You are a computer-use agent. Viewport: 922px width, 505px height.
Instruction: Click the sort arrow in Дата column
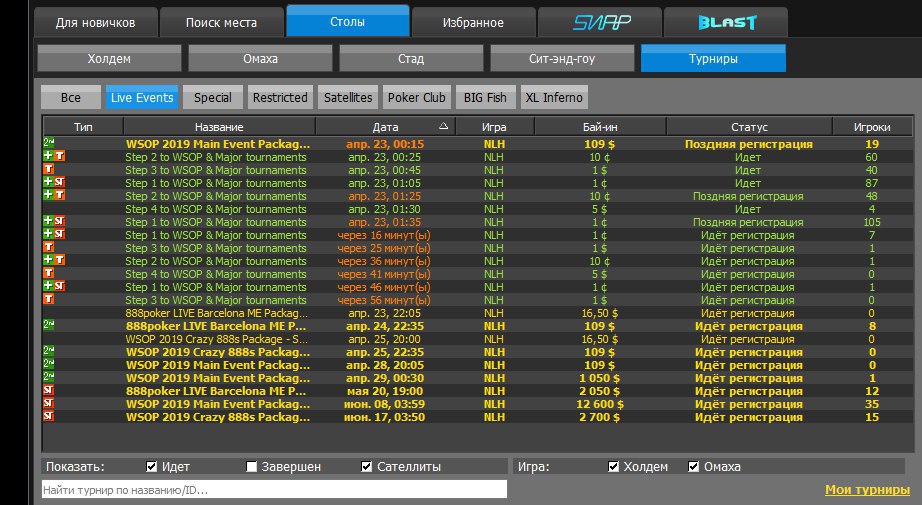tap(443, 126)
